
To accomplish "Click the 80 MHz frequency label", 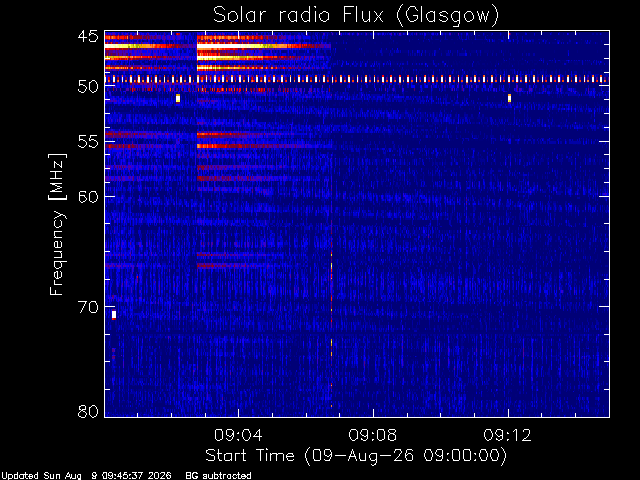I will [88, 411].
